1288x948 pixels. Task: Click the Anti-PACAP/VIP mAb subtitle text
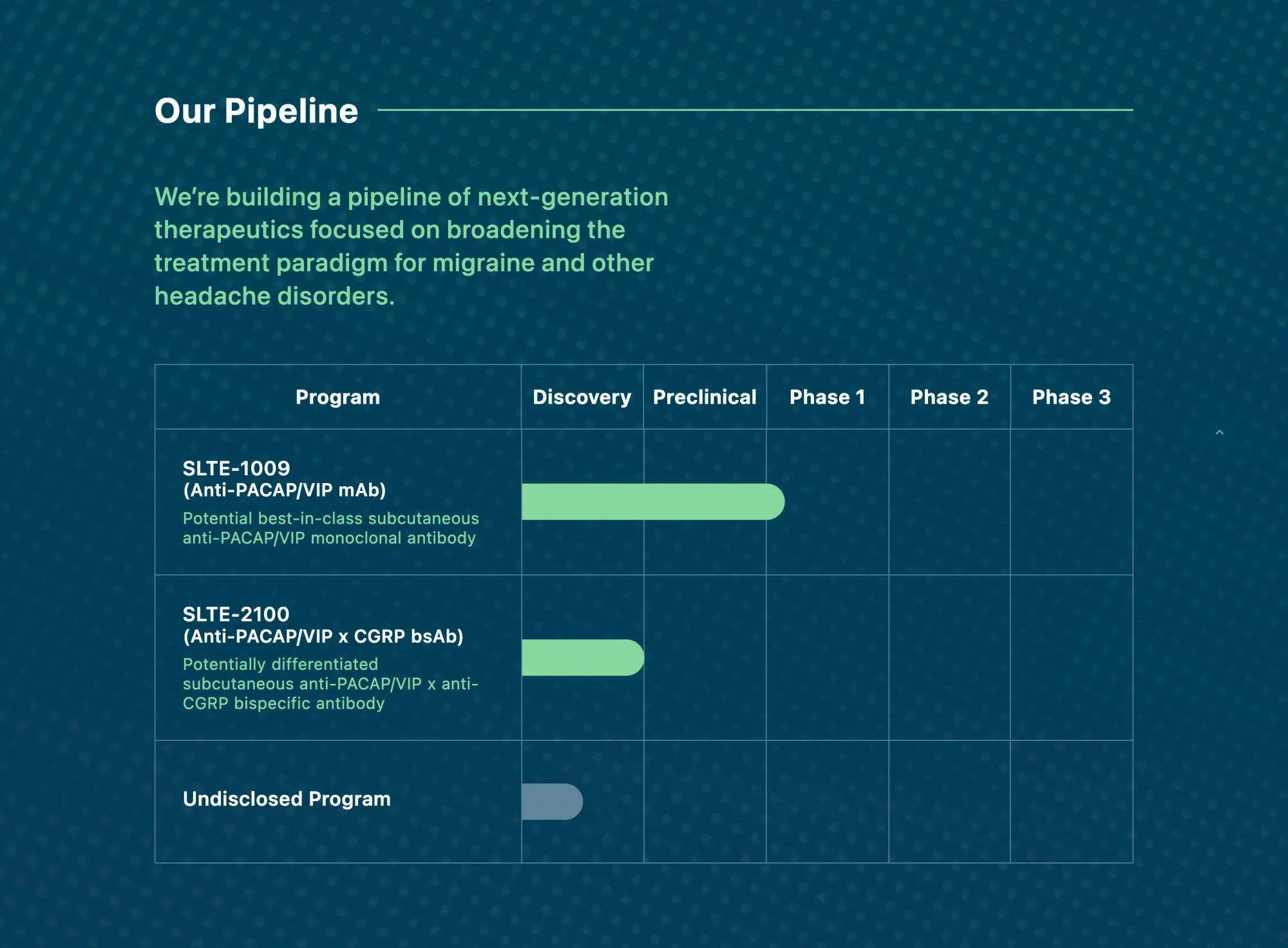pos(285,491)
